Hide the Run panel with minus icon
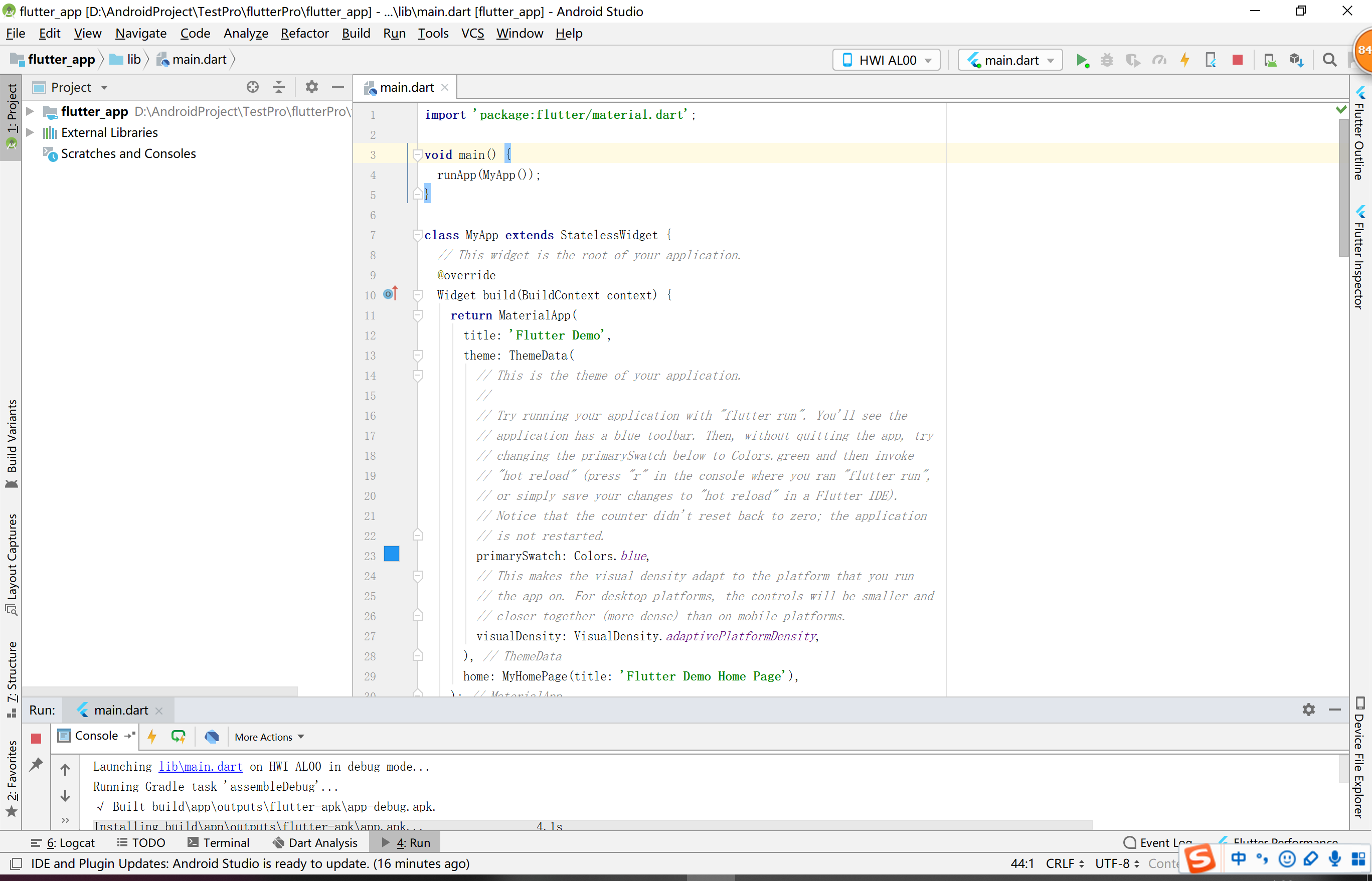The height and width of the screenshot is (881, 1372). (1335, 710)
